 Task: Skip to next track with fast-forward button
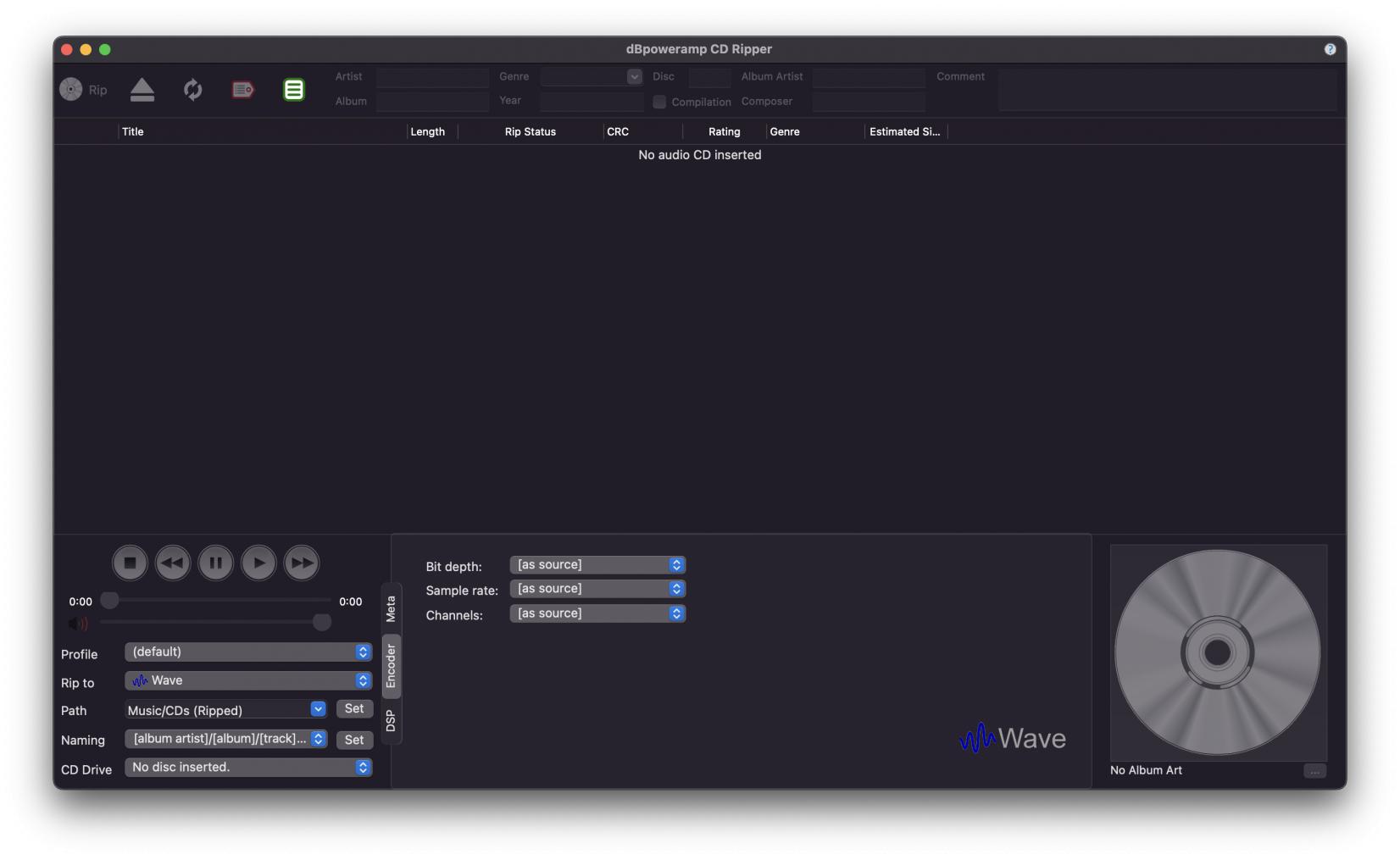302,563
